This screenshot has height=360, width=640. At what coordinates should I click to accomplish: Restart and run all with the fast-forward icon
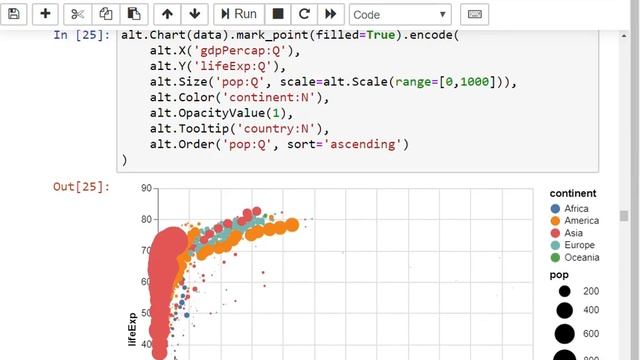click(x=331, y=14)
